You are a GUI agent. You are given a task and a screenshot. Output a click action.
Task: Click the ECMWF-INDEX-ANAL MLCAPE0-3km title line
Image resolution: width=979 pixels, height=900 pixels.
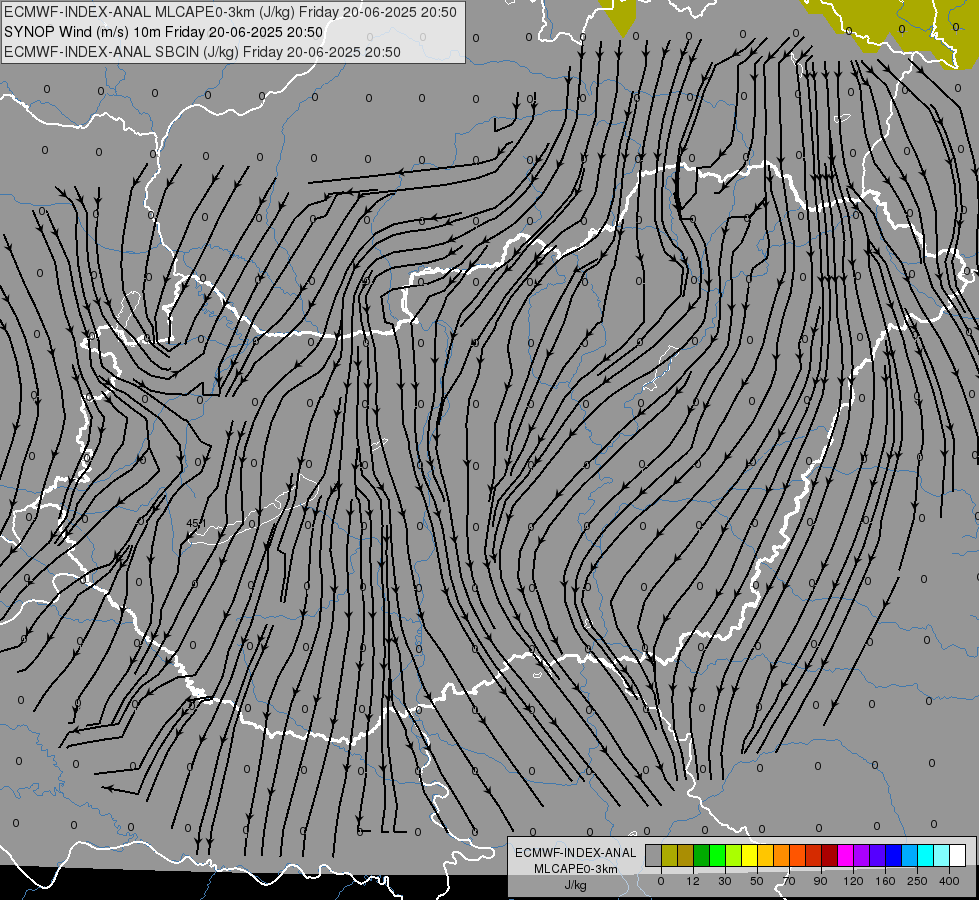pos(230,12)
